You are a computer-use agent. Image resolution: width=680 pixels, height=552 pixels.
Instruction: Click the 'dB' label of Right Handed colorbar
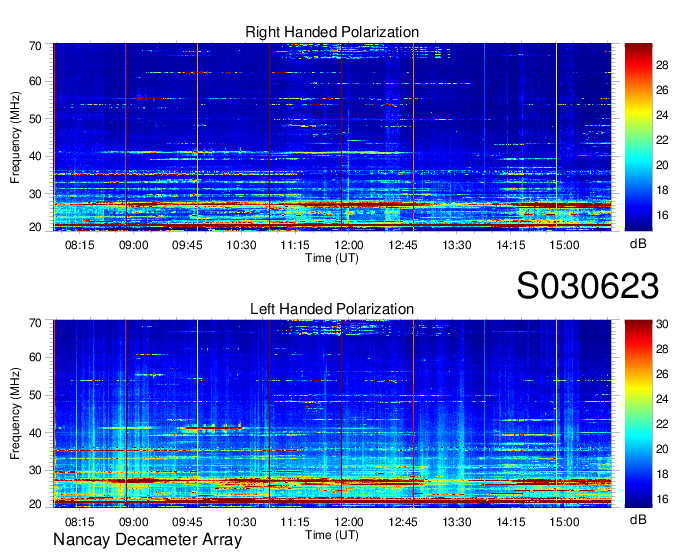tap(638, 244)
